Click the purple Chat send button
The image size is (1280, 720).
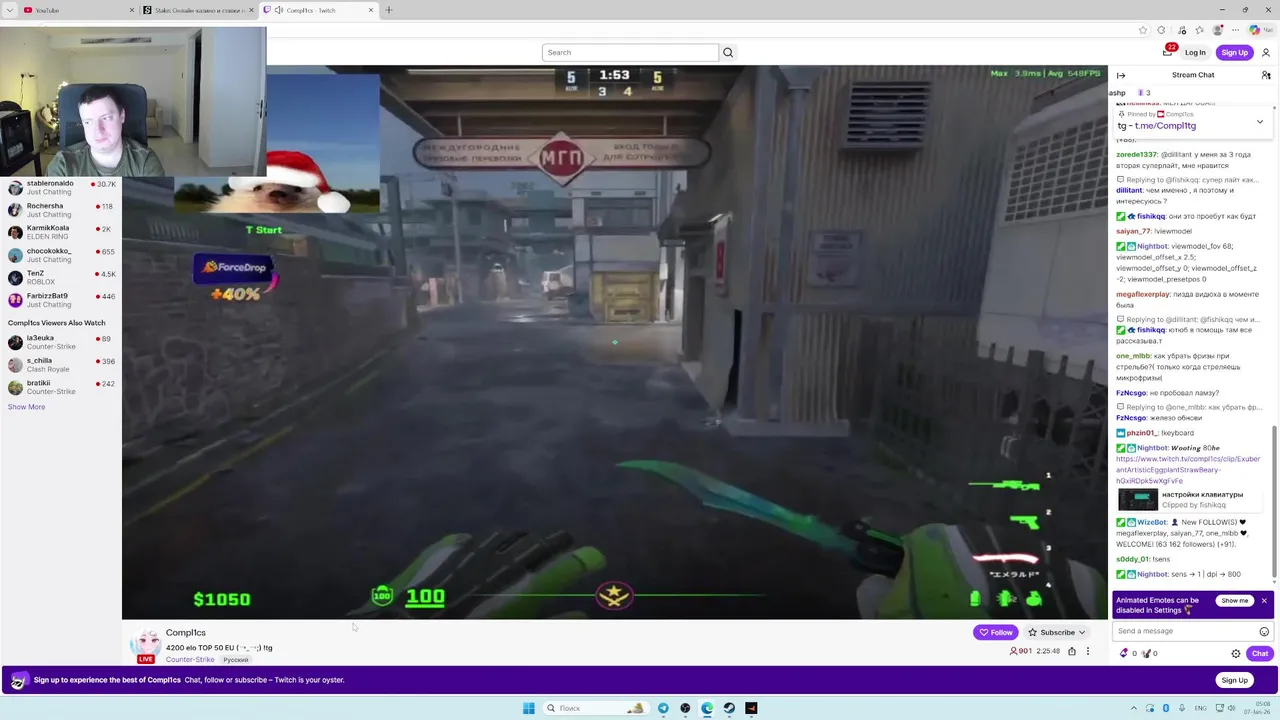1259,653
